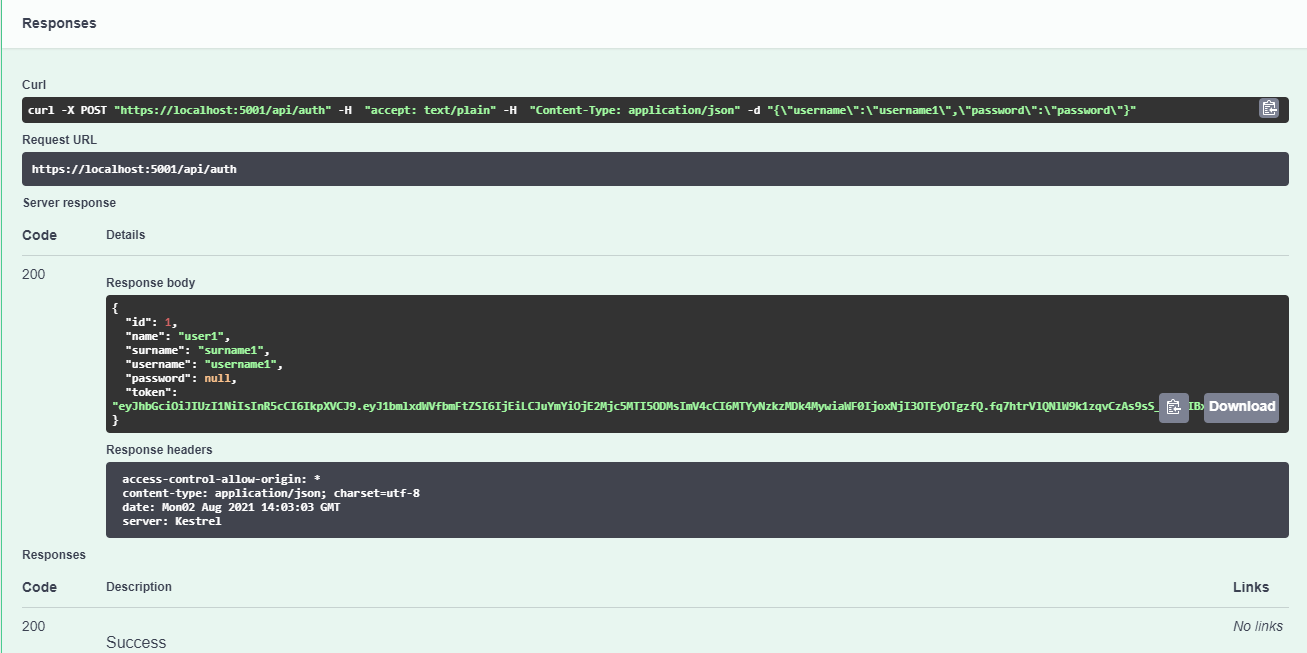Click the 200 code next to Success
The height and width of the screenshot is (653, 1307).
tap(33, 626)
